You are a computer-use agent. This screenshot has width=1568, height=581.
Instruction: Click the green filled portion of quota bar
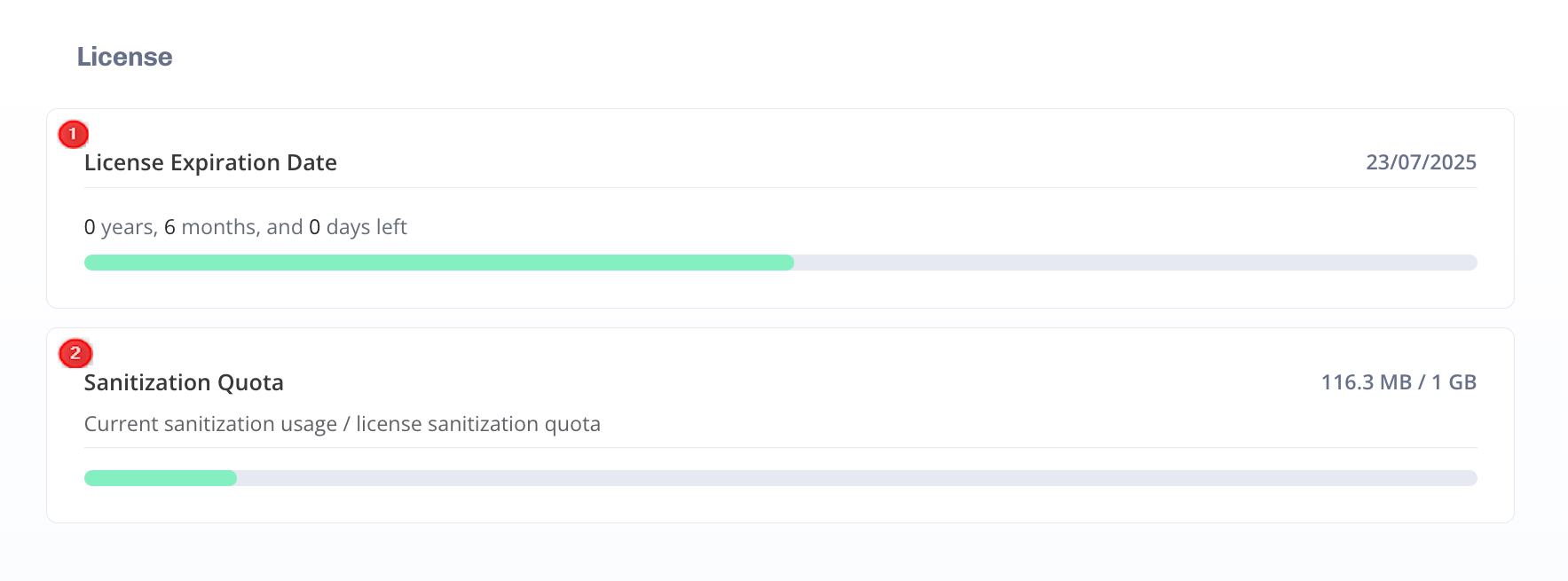[161, 478]
